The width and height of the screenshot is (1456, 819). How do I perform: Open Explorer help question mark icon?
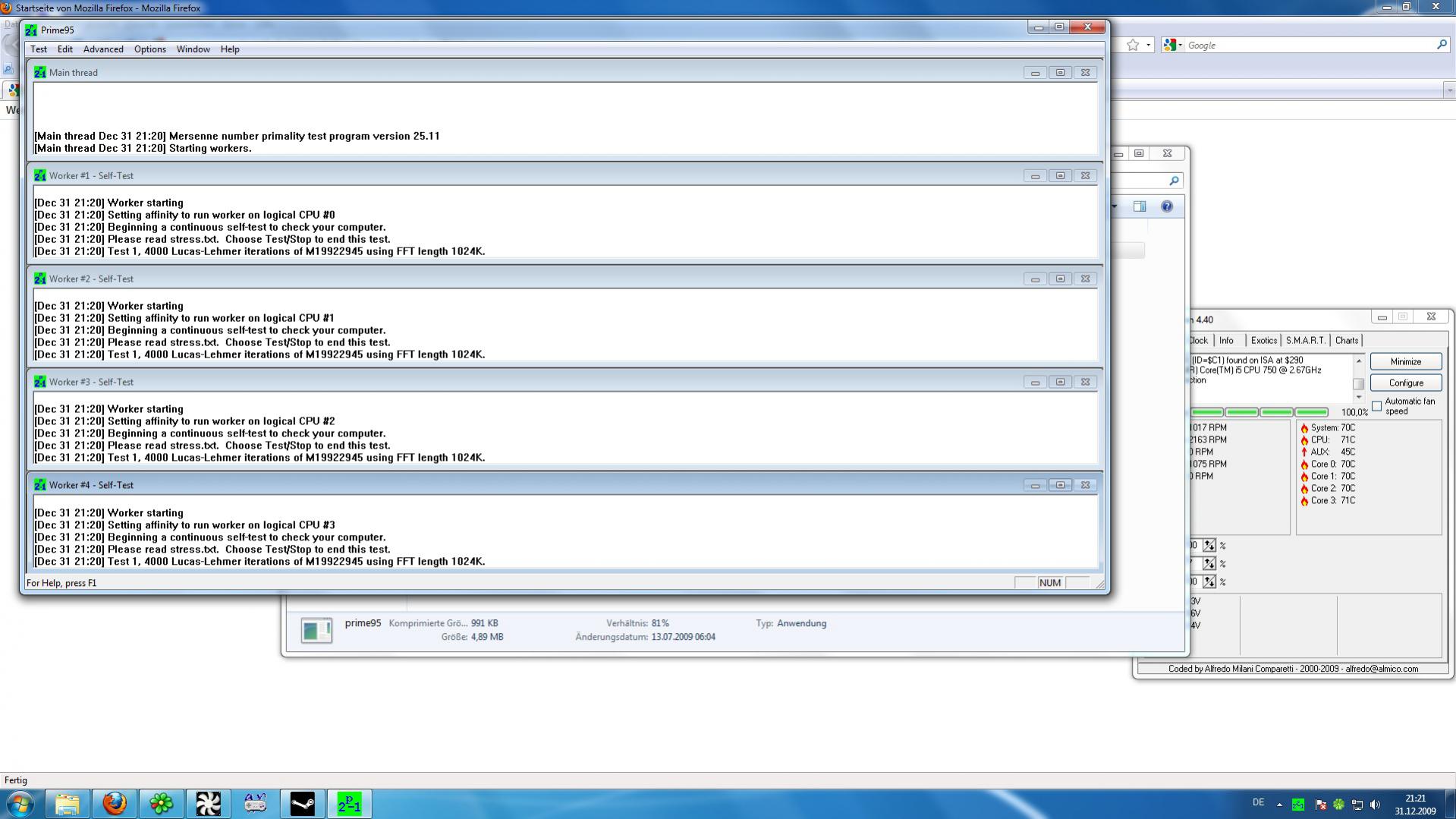coord(1167,206)
